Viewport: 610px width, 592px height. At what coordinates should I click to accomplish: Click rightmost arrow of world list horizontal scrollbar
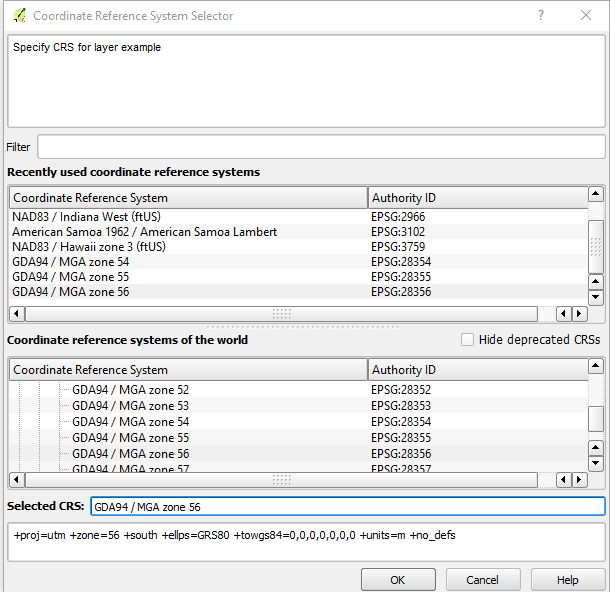[x=579, y=480]
